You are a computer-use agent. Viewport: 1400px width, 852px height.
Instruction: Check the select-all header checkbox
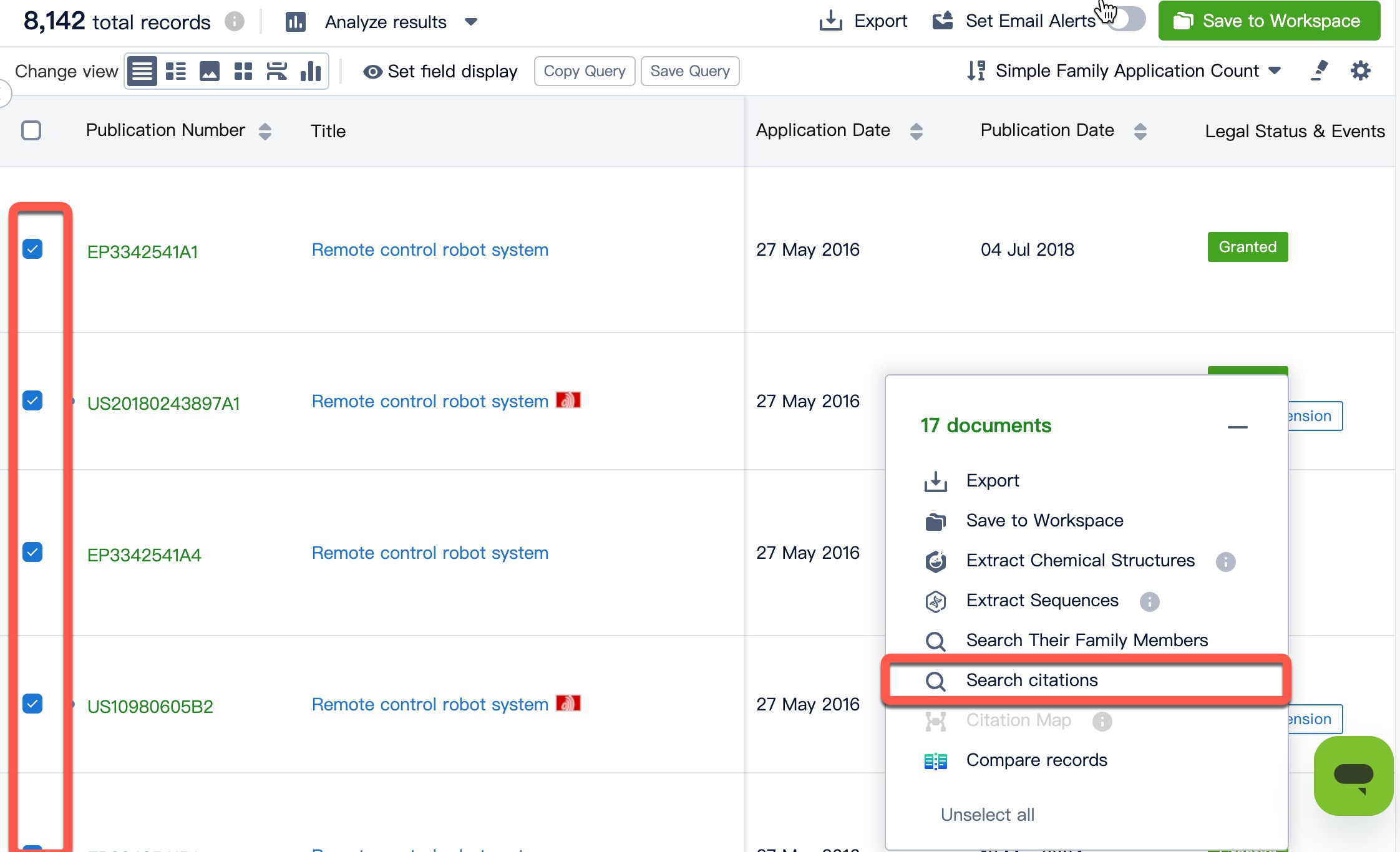tap(31, 130)
